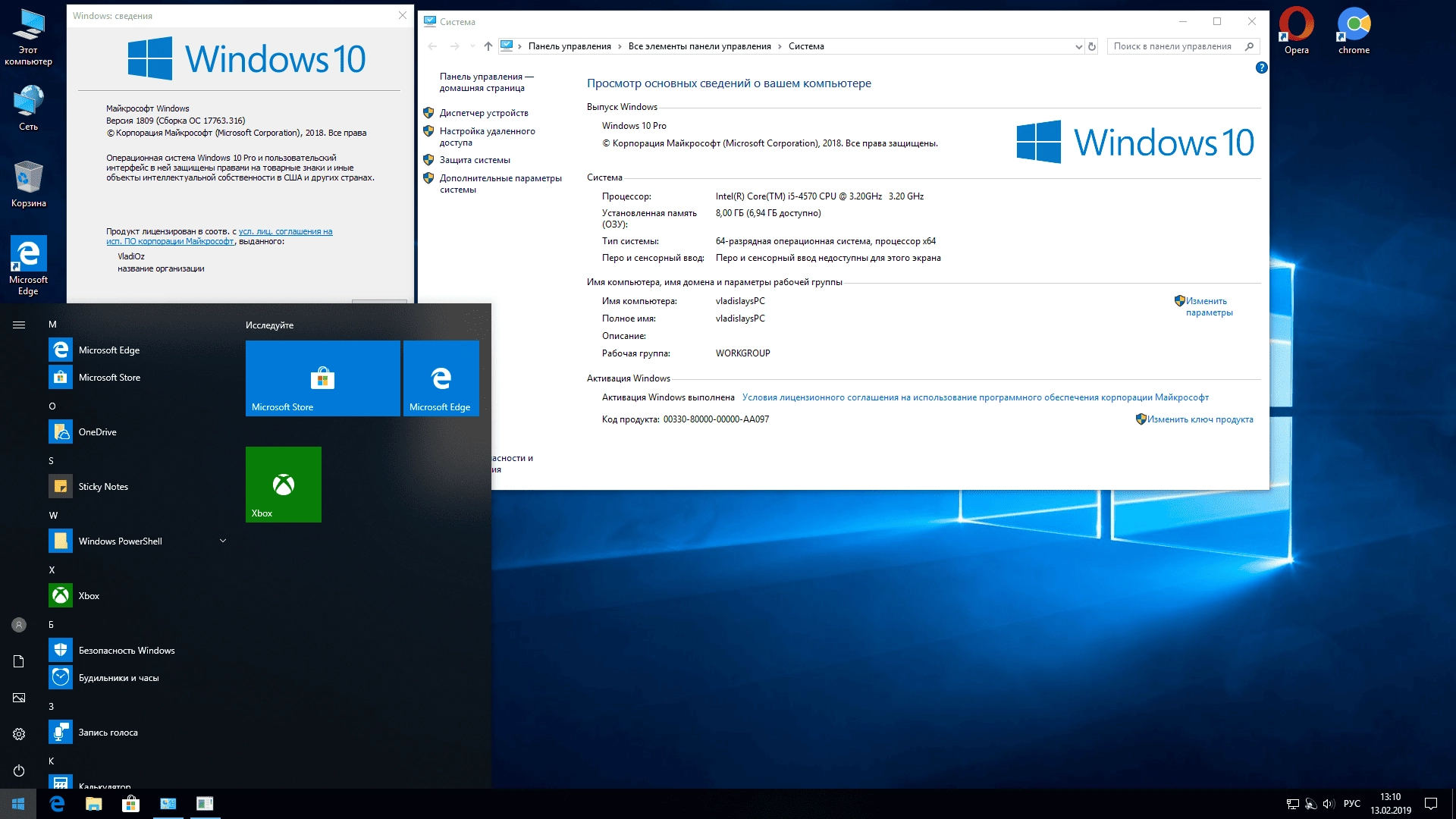Viewport: 1456px width, 819px height.
Task: Open Корзина recycle bin icon
Action: [x=28, y=184]
